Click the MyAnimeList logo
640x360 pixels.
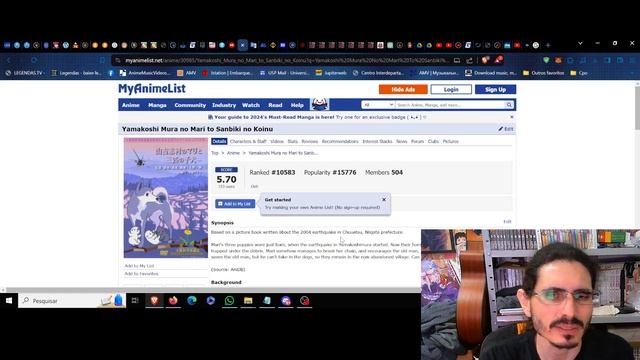[152, 89]
